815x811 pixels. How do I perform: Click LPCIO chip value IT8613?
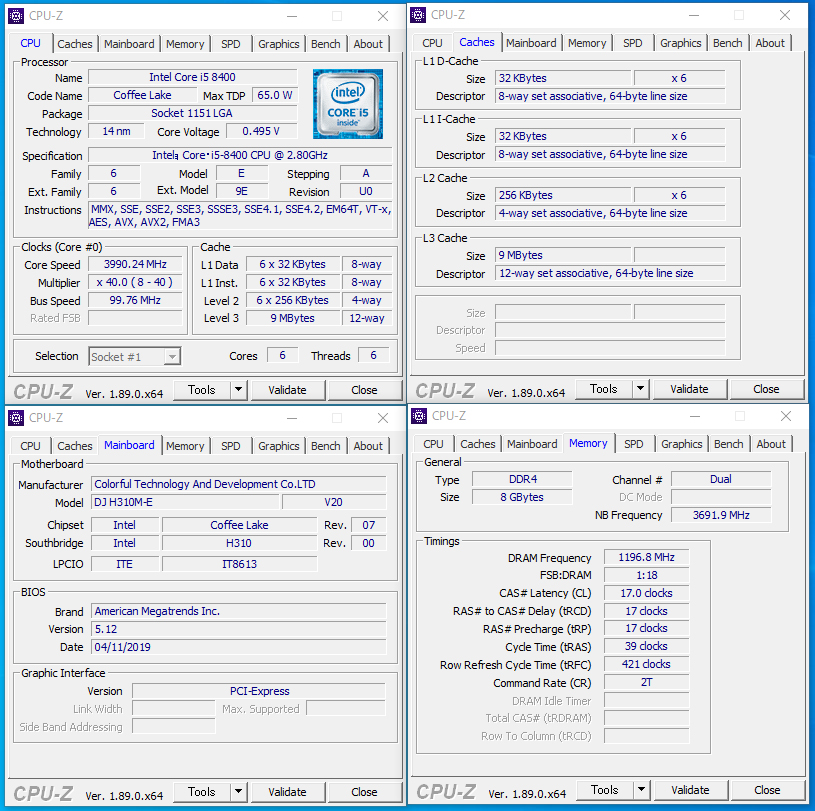point(239,564)
